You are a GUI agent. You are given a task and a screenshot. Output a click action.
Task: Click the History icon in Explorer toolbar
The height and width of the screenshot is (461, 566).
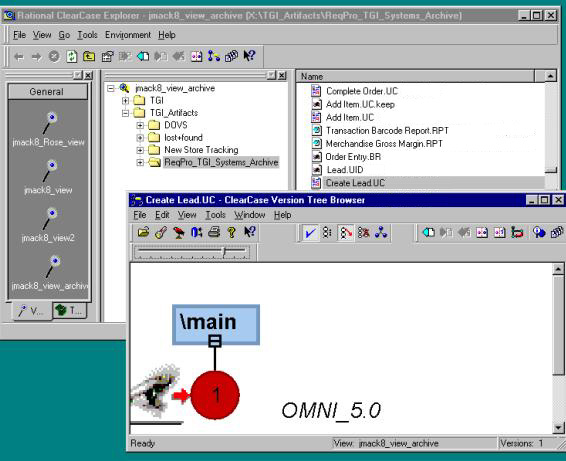pyautogui.click(x=232, y=56)
